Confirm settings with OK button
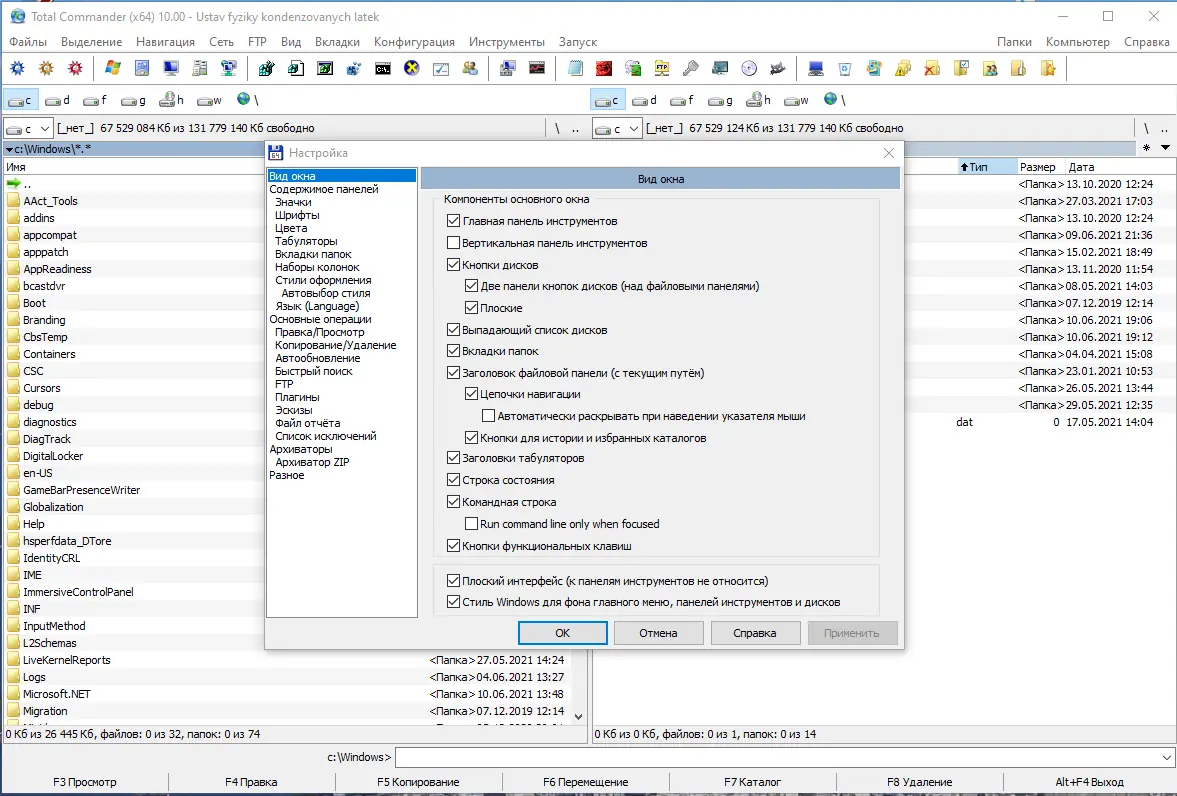The height and width of the screenshot is (796, 1177). coord(562,633)
